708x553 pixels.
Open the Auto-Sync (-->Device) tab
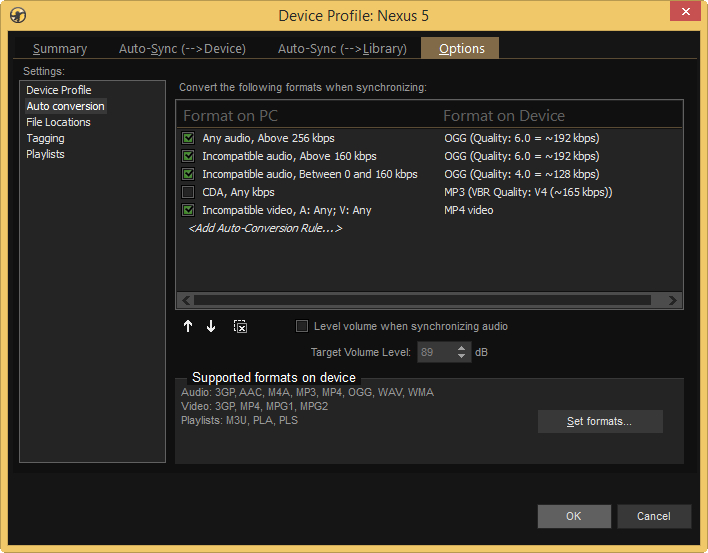click(x=182, y=49)
